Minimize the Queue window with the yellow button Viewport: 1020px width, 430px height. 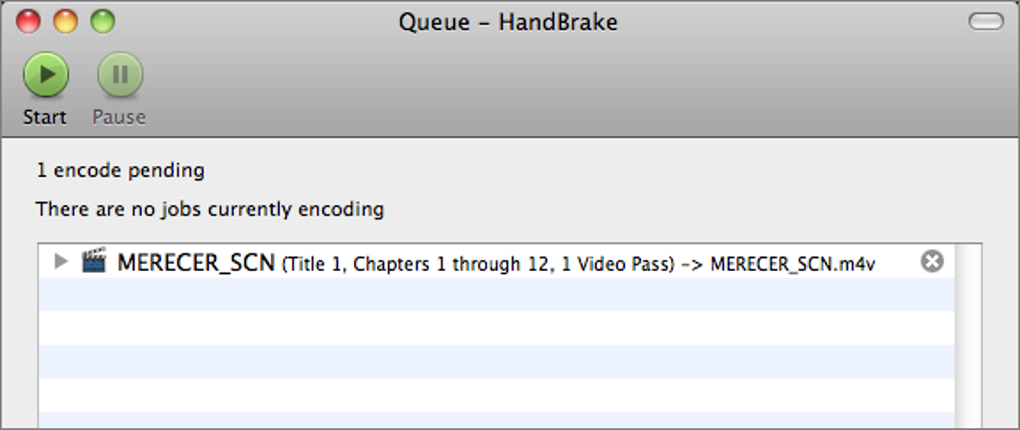(x=65, y=21)
